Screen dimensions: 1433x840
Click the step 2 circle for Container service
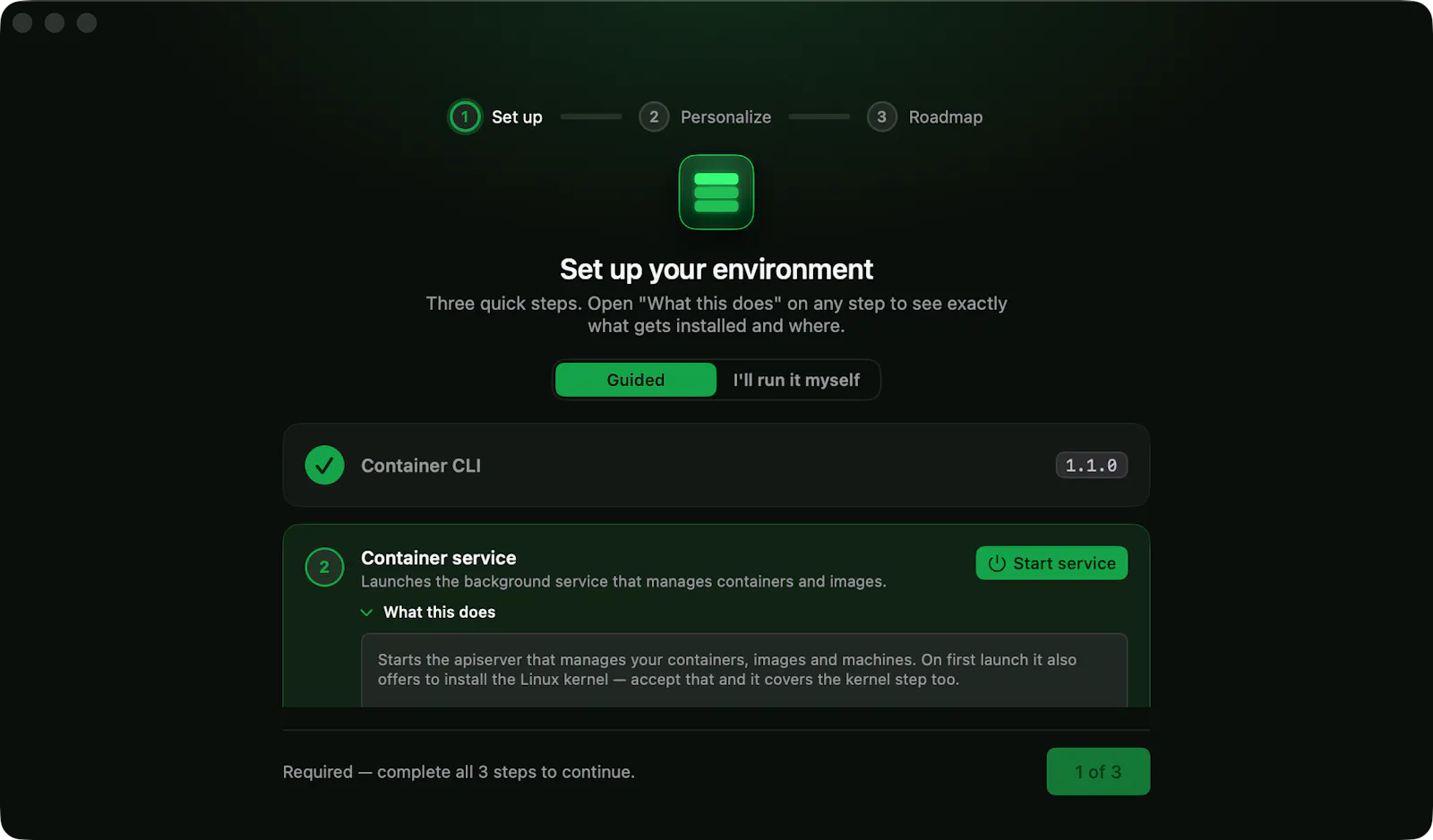click(324, 567)
